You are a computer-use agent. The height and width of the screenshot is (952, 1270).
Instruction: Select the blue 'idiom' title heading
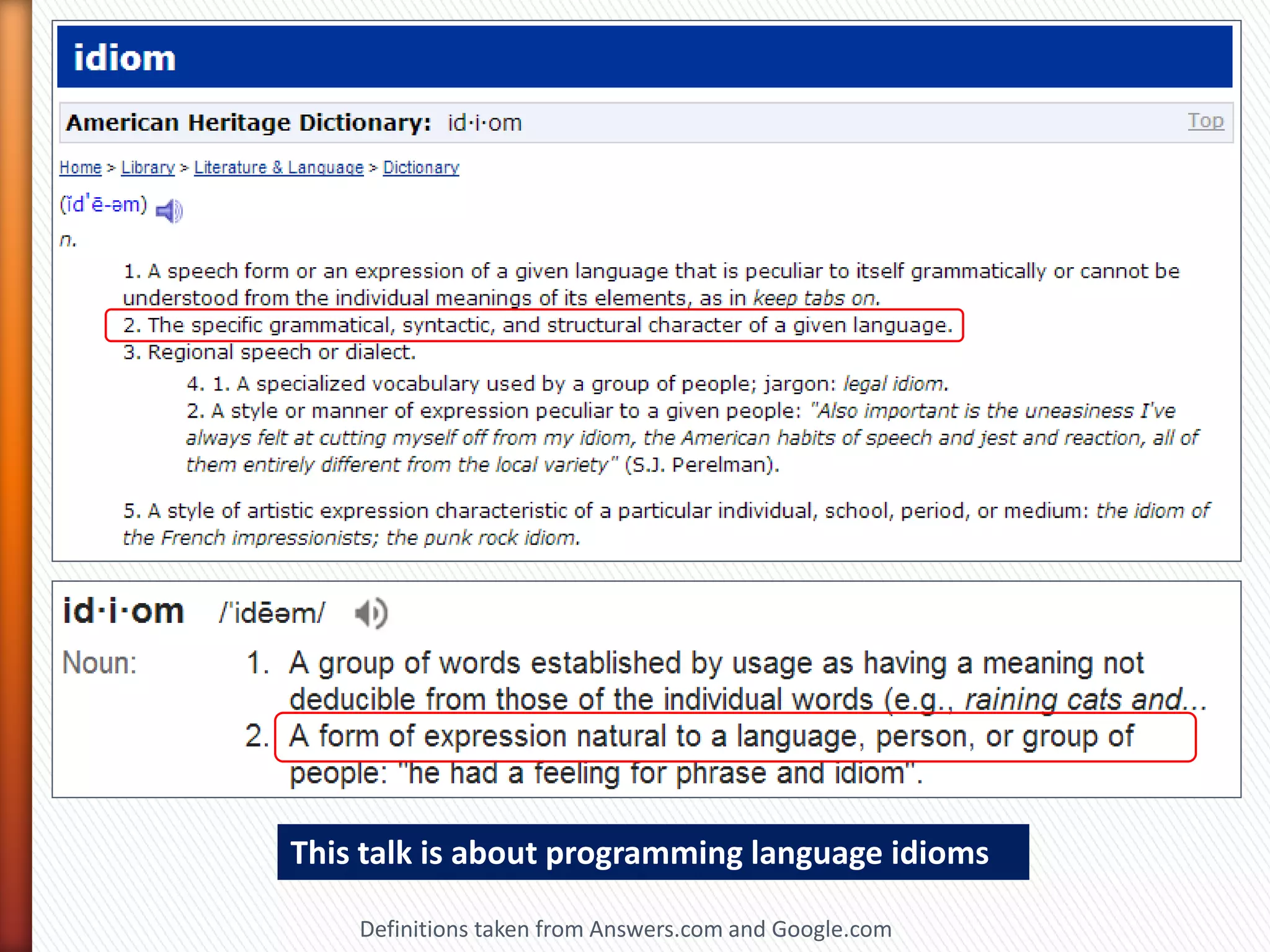125,58
